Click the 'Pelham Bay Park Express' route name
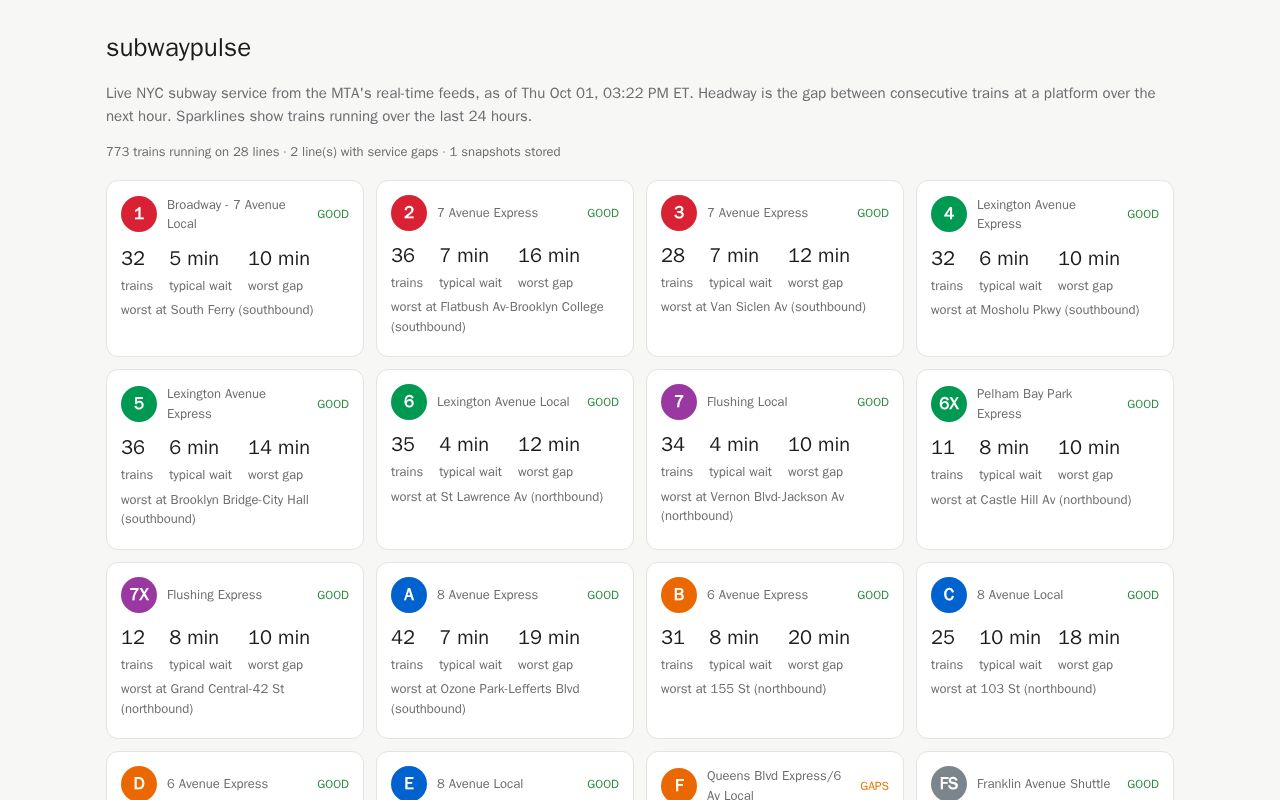Image resolution: width=1280 pixels, height=800 pixels. (x=1024, y=404)
